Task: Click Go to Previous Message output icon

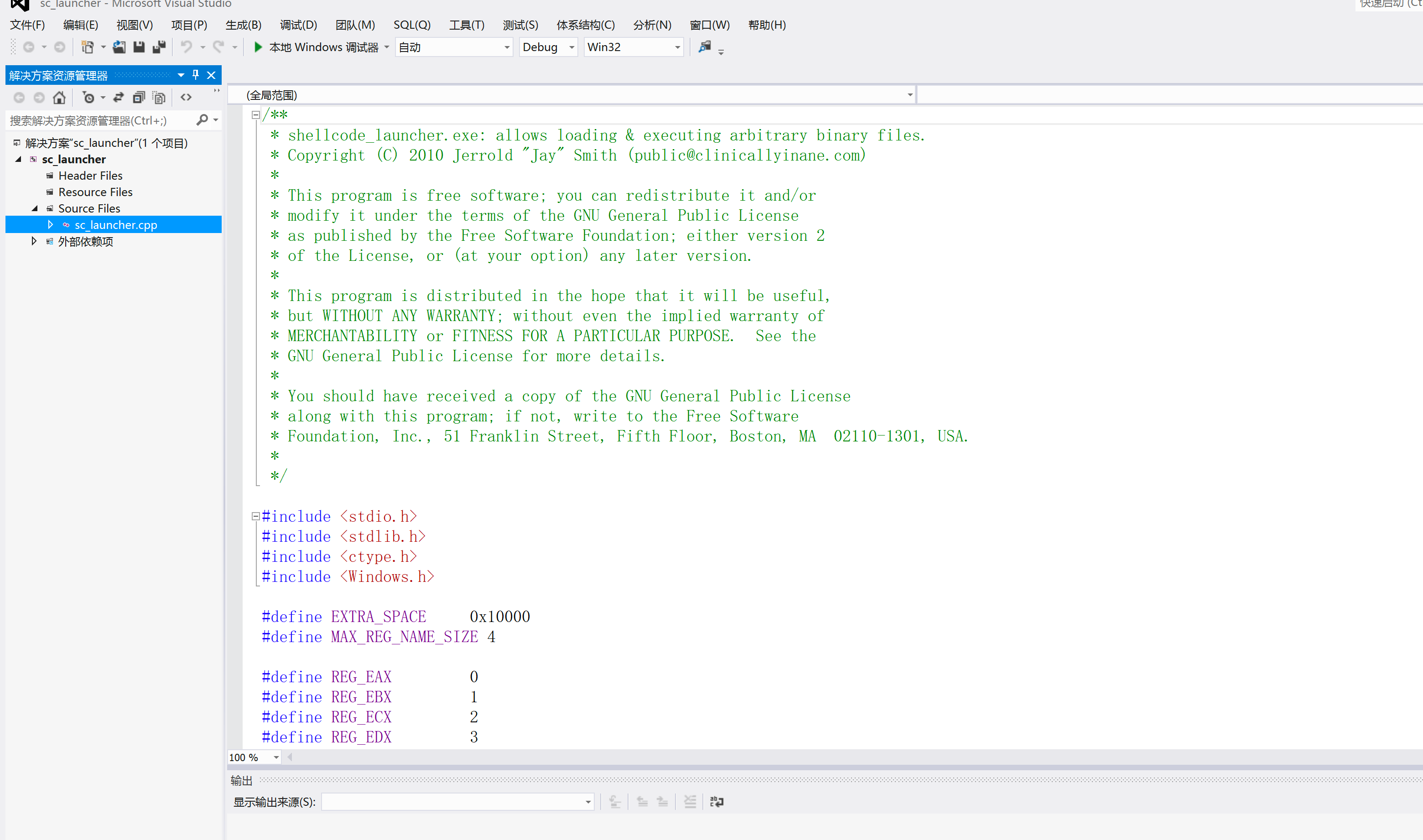Action: point(643,802)
